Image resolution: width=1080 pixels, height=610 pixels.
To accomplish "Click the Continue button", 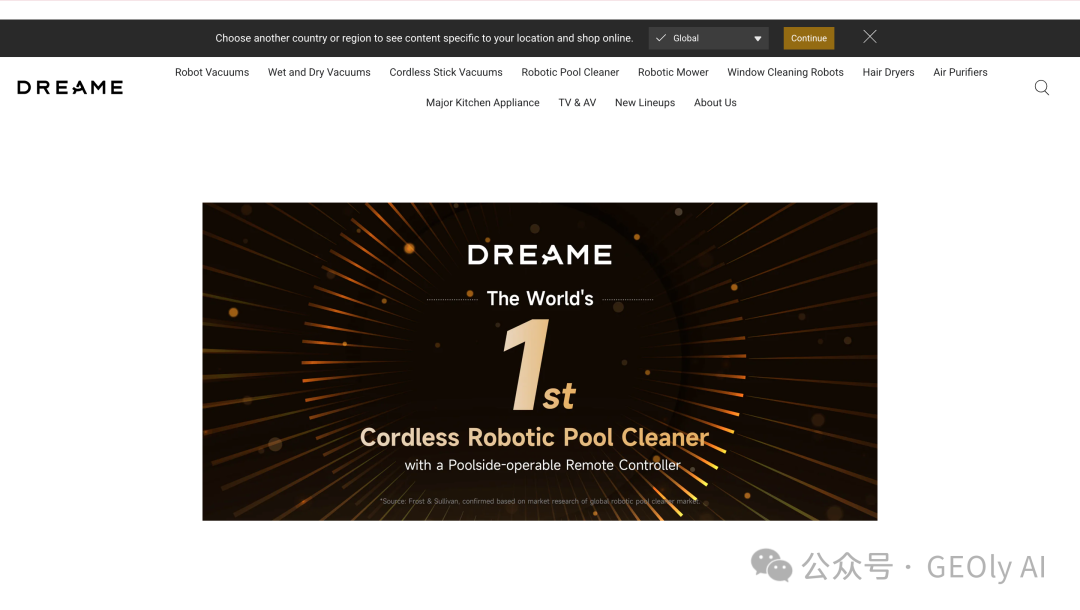I will (x=809, y=39).
